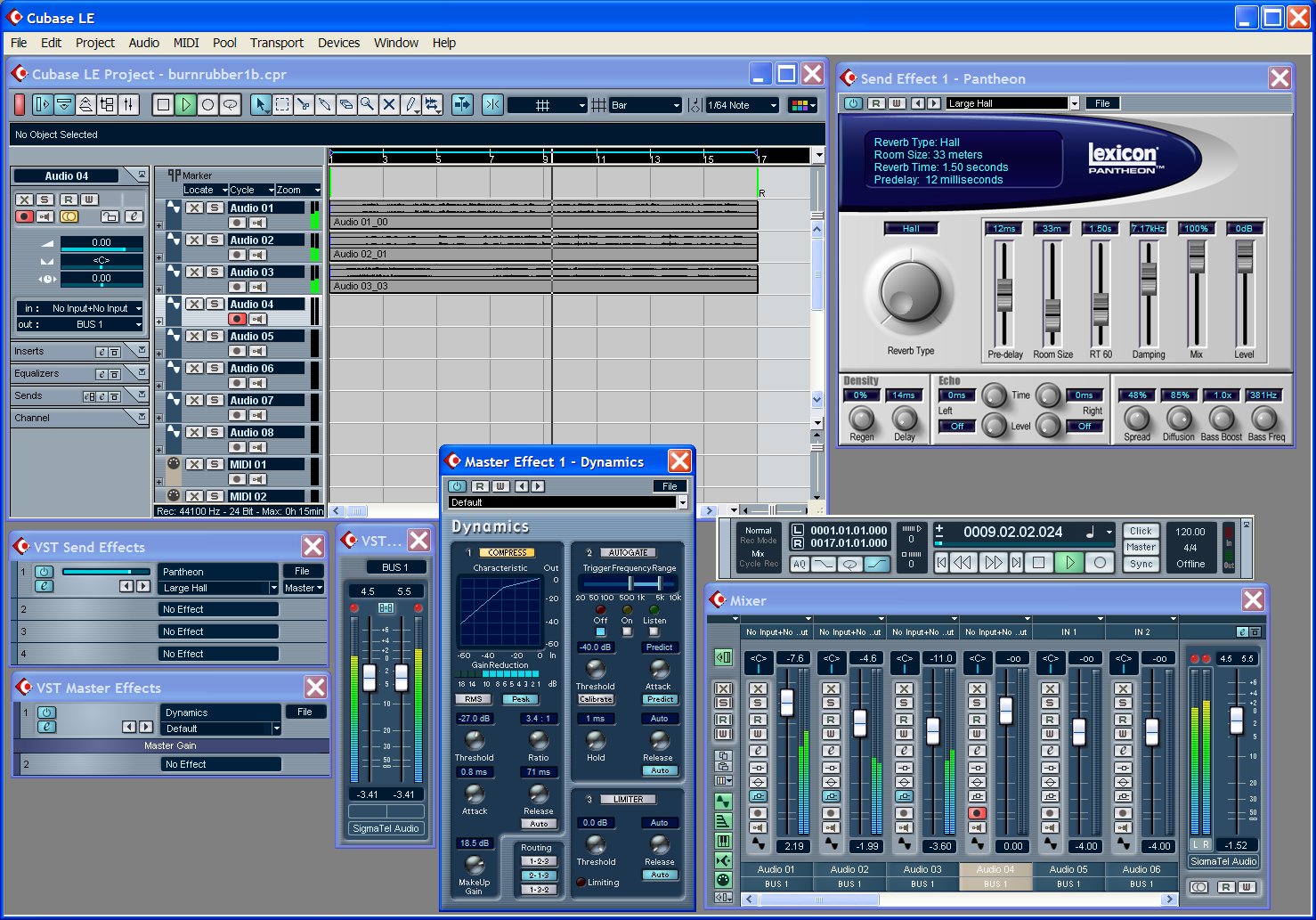
Task: Click Pantheon Reverb Type knob
Action: coord(910,293)
